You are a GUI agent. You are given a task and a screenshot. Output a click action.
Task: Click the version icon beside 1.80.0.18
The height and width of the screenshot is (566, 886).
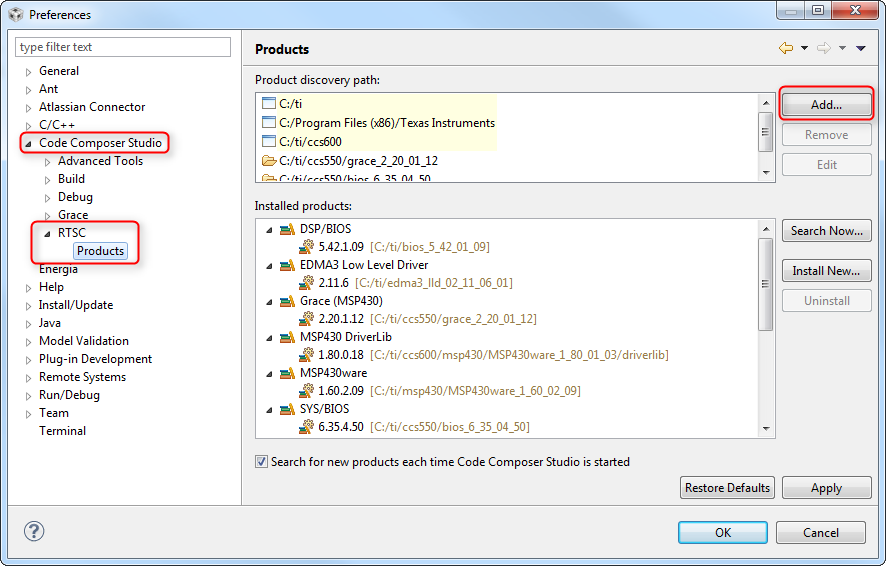pyautogui.click(x=306, y=355)
